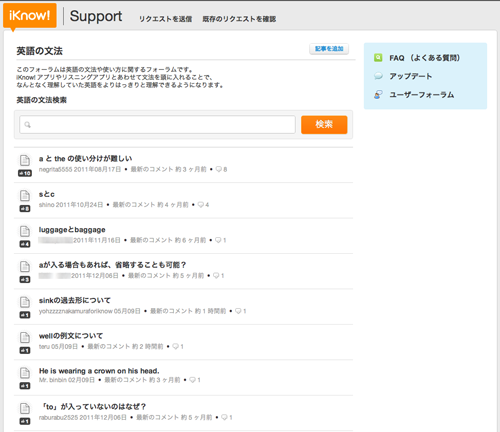This screenshot has width=500, height=432.
Task: Click document icon beside 'a と the' post
Action: click(25, 160)
